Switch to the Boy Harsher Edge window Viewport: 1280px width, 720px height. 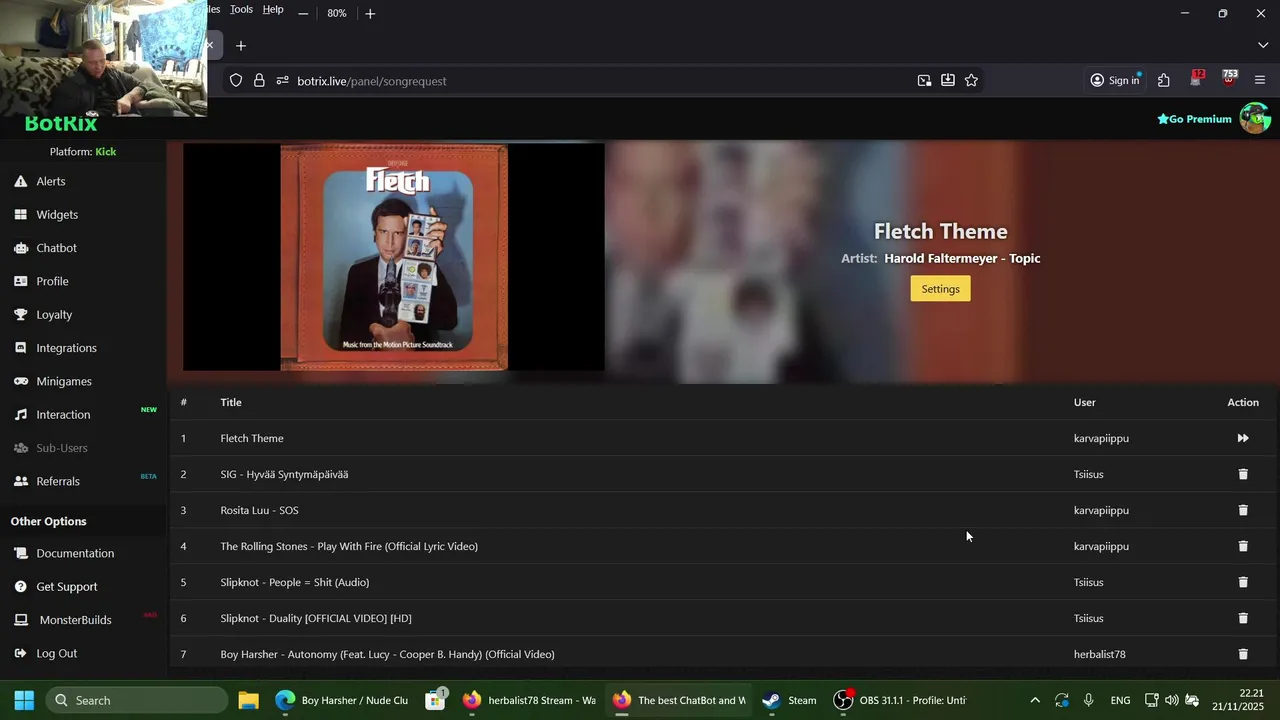[342, 700]
